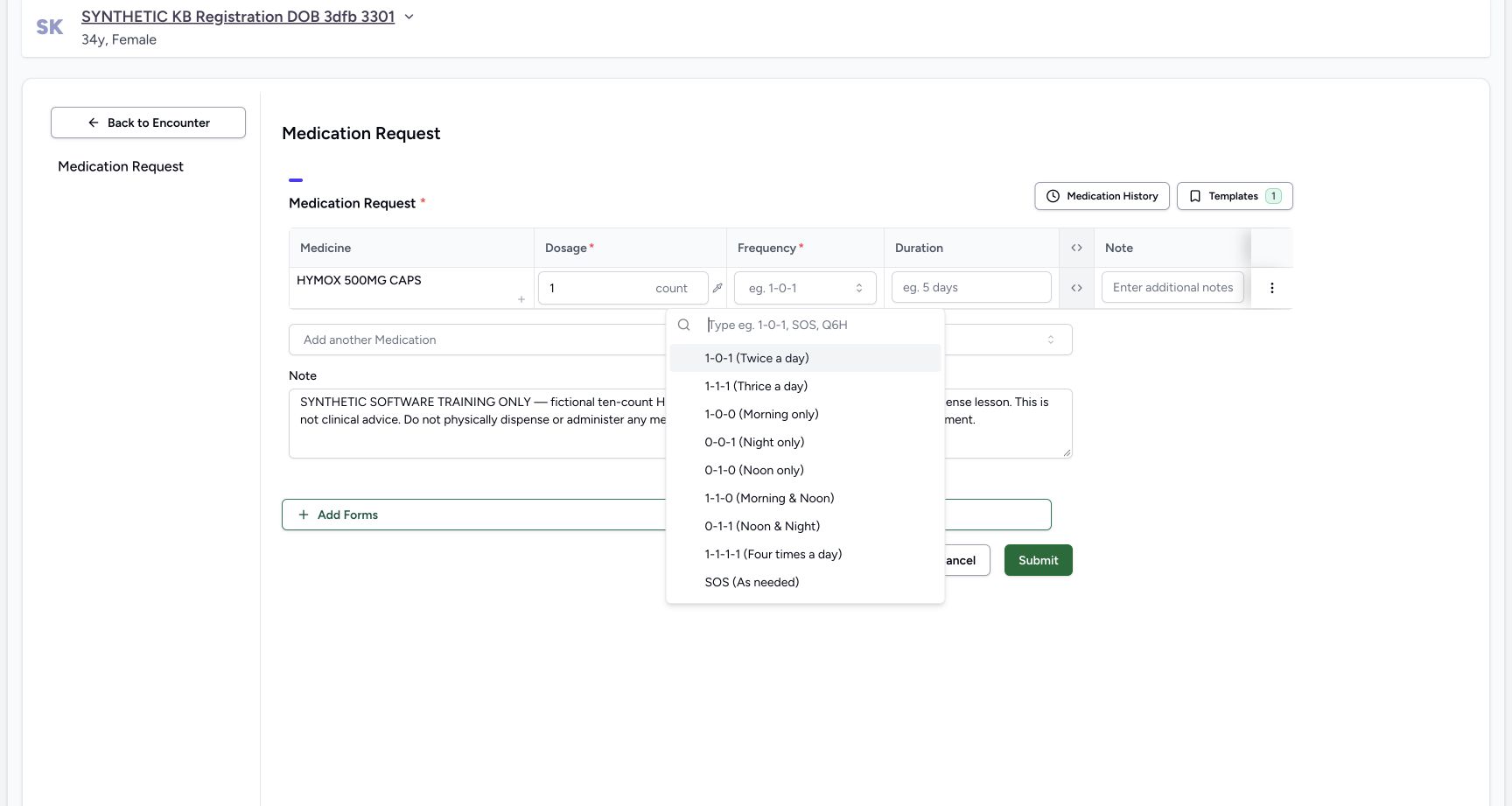Click the expand columns icon in table header

click(1076, 248)
